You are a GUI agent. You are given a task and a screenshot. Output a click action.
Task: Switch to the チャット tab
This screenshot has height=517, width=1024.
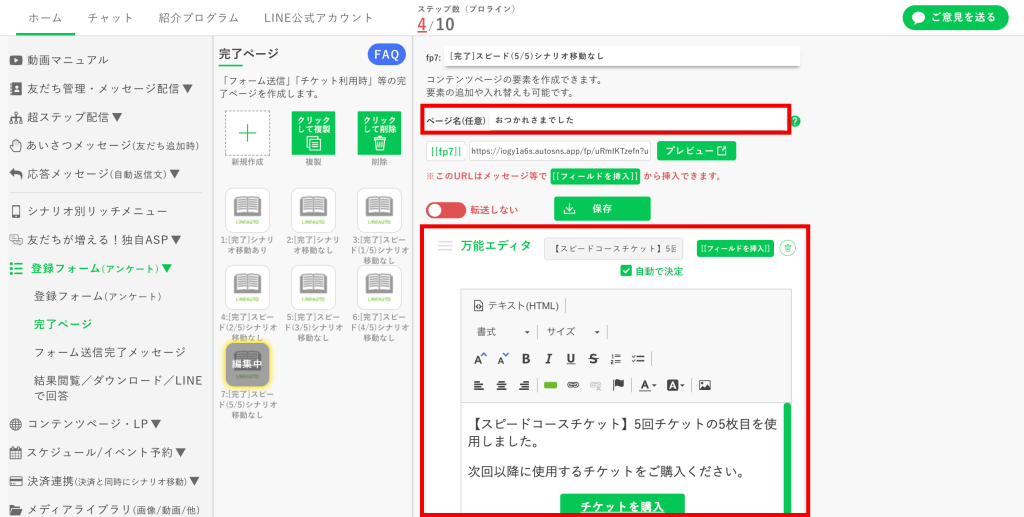pos(110,18)
